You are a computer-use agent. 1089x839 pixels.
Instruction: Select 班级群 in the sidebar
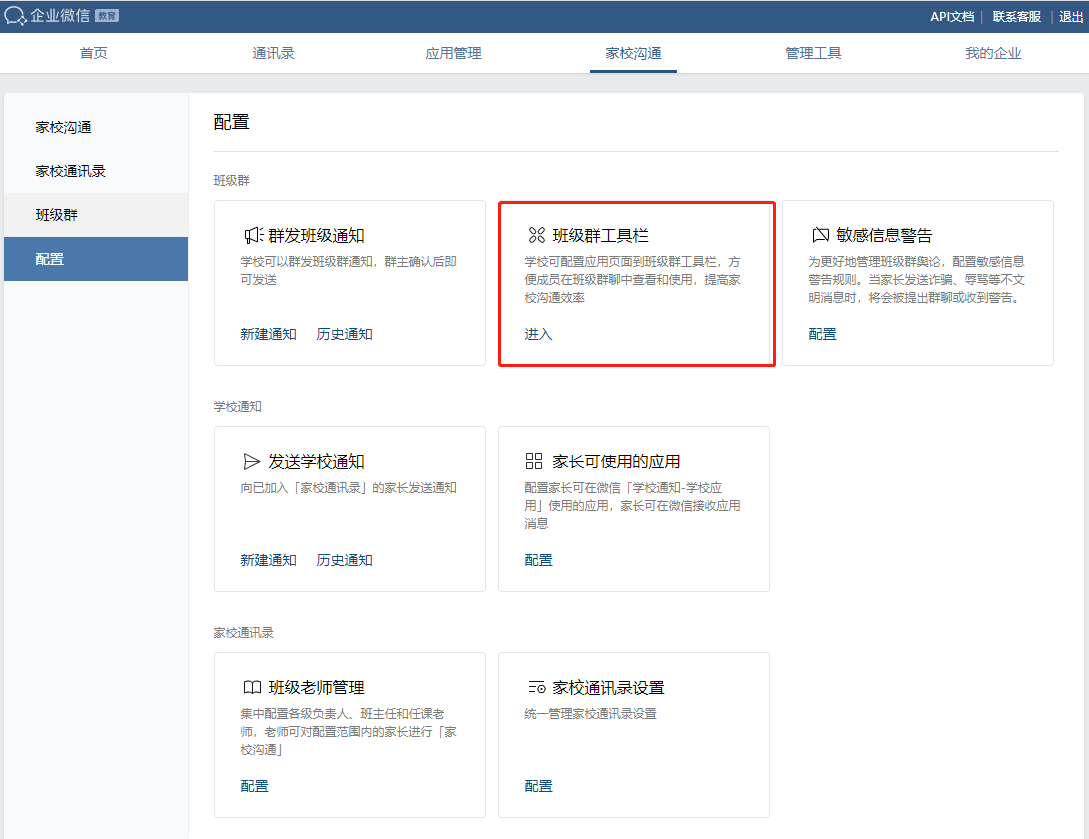coord(96,215)
